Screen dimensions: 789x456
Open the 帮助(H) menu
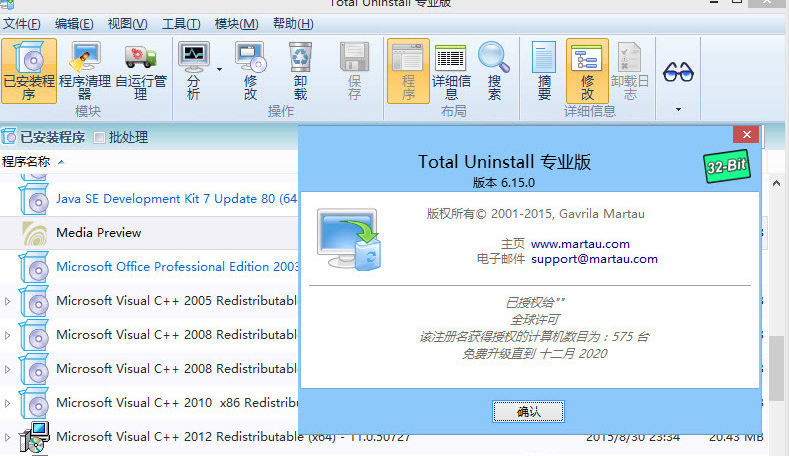293,24
